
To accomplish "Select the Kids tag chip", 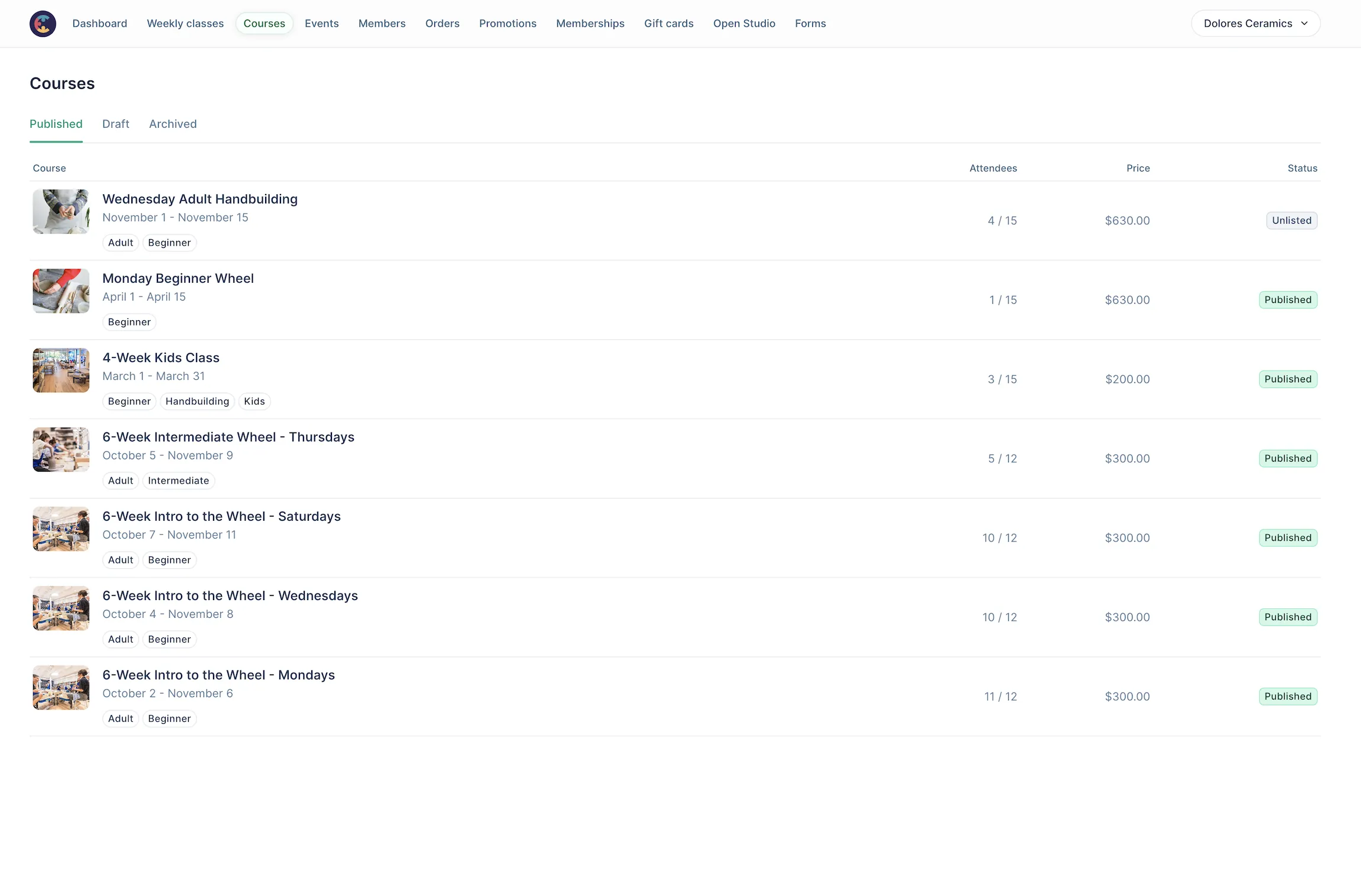I will coord(254,401).
